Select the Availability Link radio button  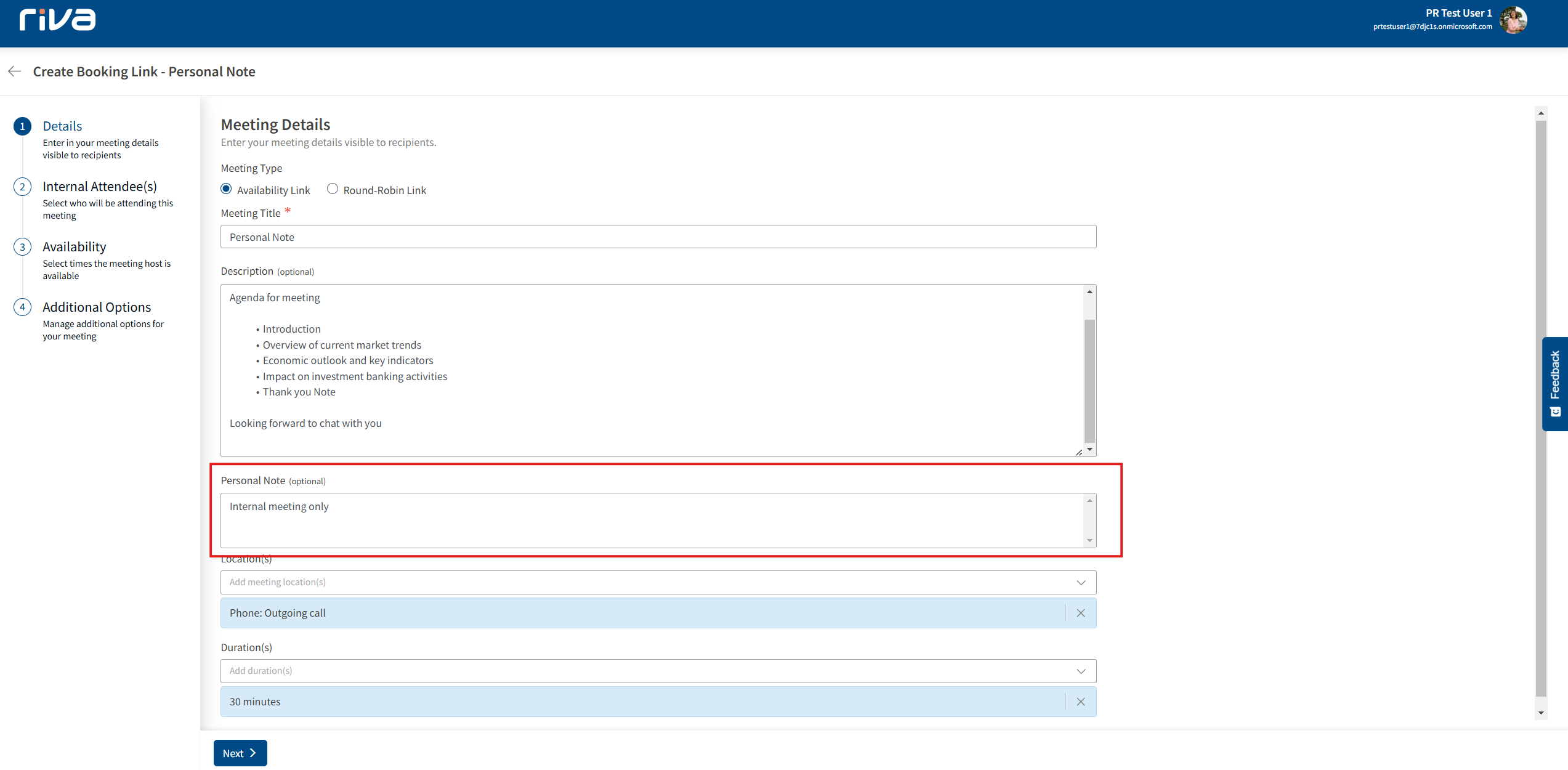pos(226,189)
